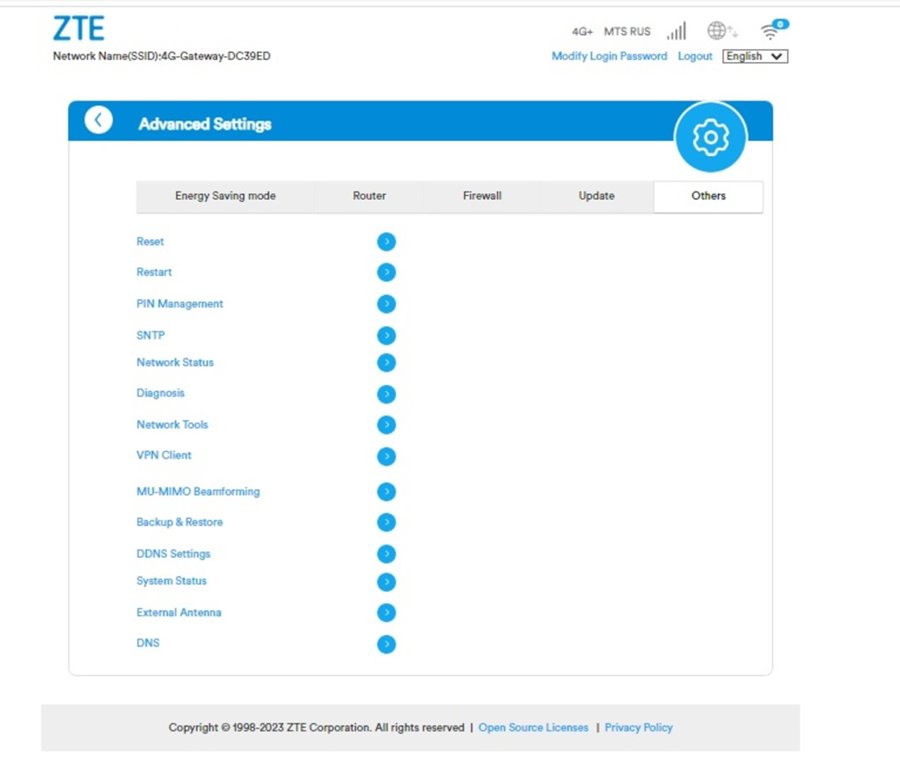Click the Wi-Fi connected devices icon
The width and height of the screenshot is (900, 763).
pos(770,31)
